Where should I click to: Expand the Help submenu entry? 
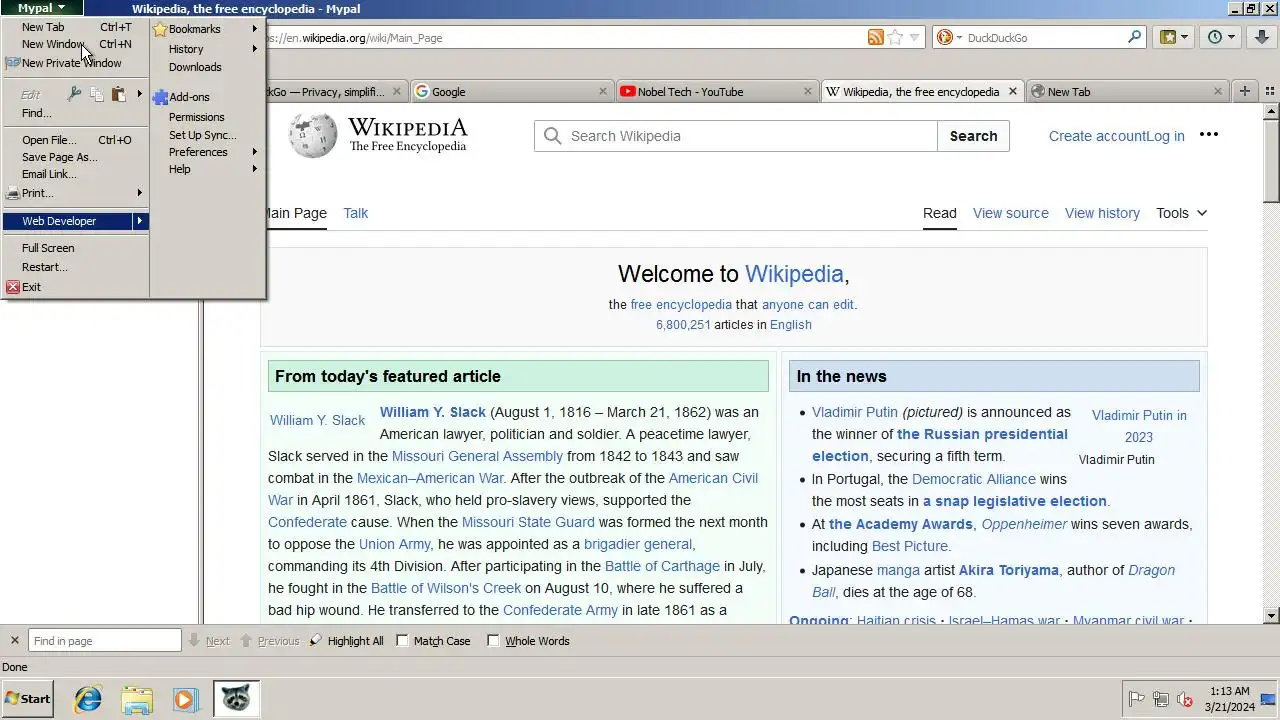click(207, 169)
